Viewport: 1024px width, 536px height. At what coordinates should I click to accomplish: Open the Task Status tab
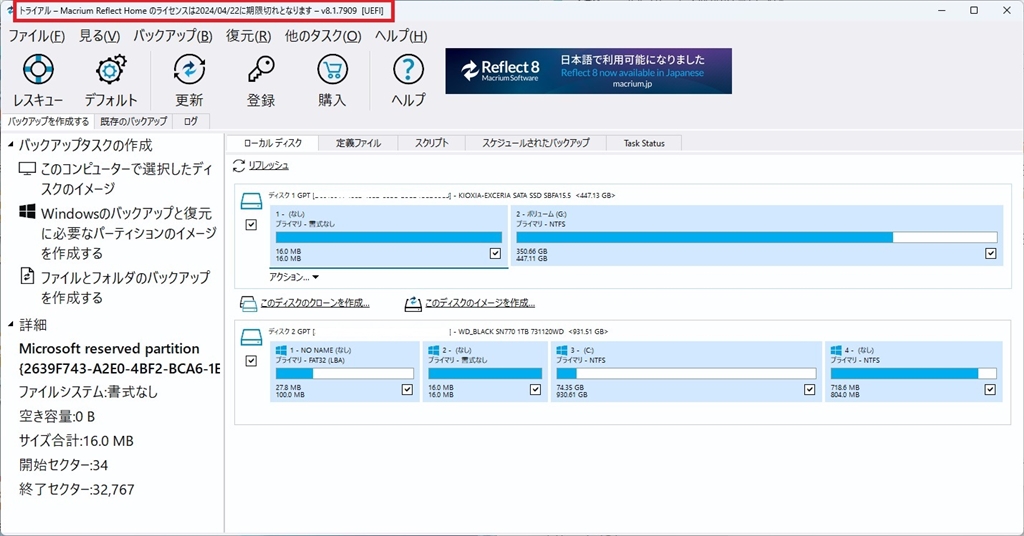coord(644,143)
